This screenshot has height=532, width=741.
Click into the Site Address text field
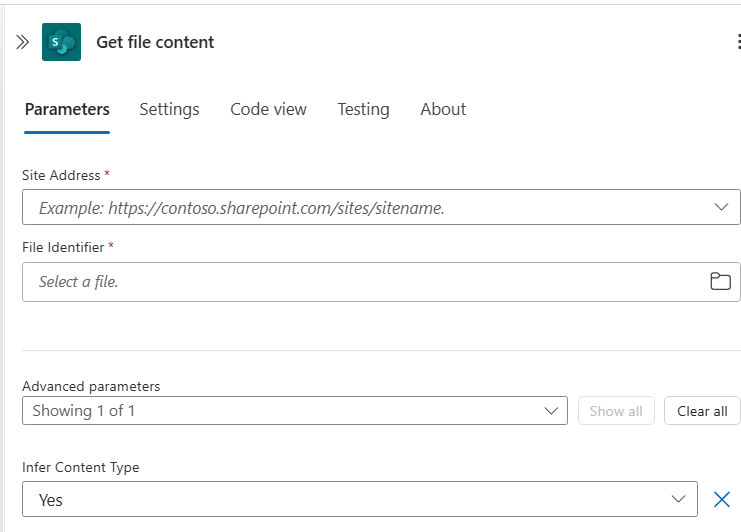tap(360, 208)
